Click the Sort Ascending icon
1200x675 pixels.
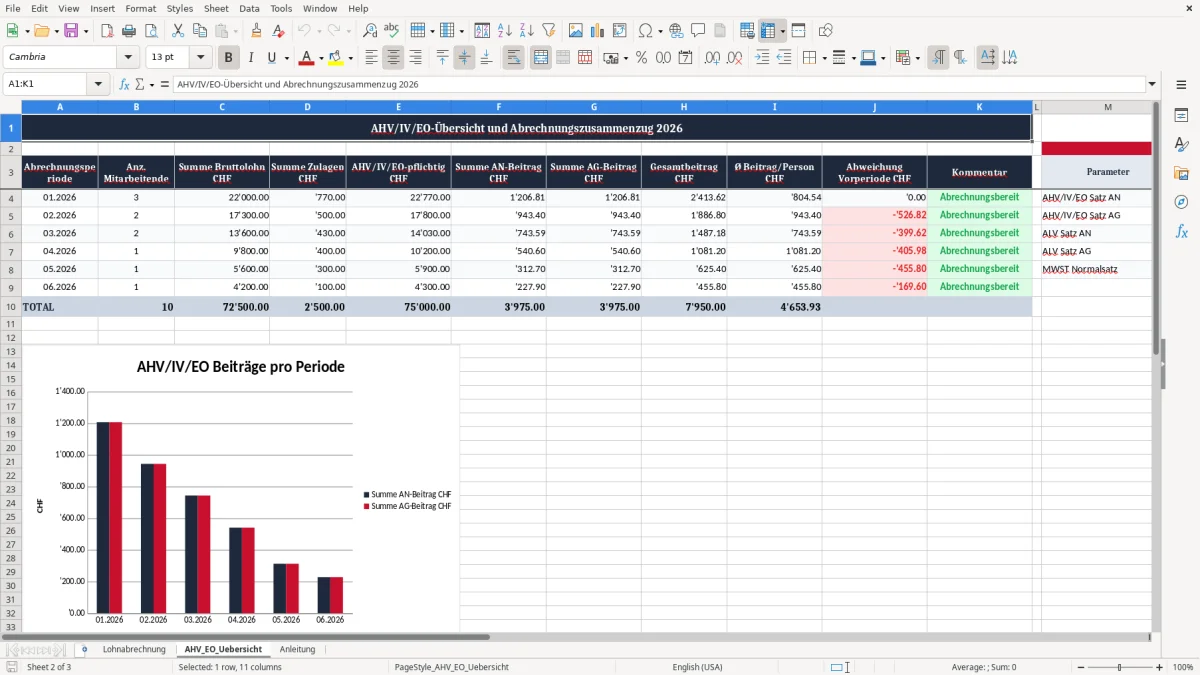click(504, 31)
